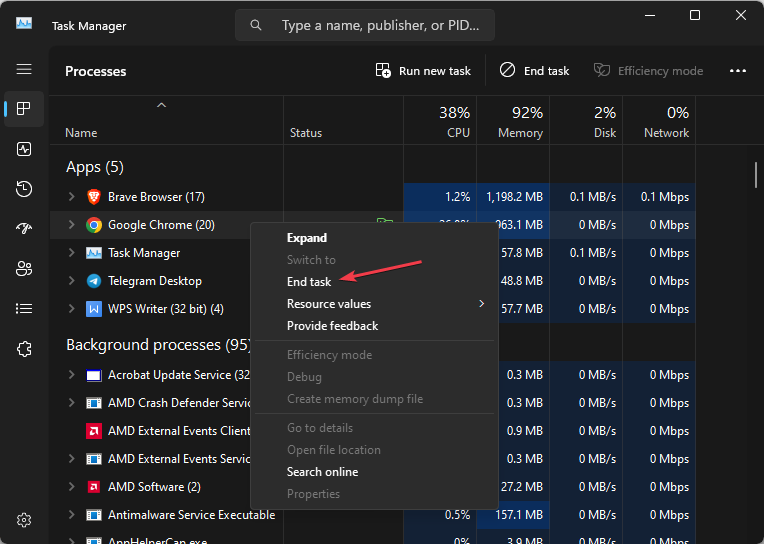
Task: Open Settings gear in sidebar
Action: [x=24, y=520]
